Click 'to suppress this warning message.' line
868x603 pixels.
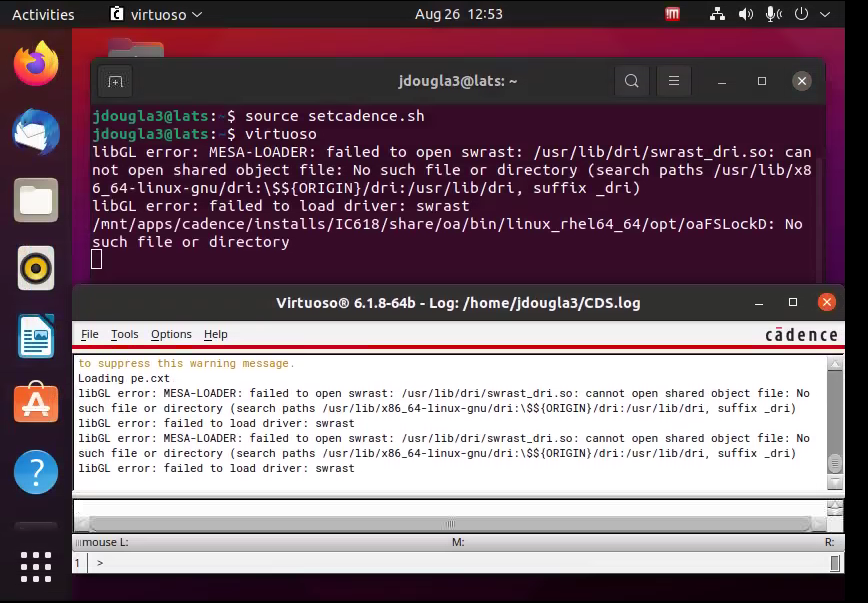click(186, 363)
